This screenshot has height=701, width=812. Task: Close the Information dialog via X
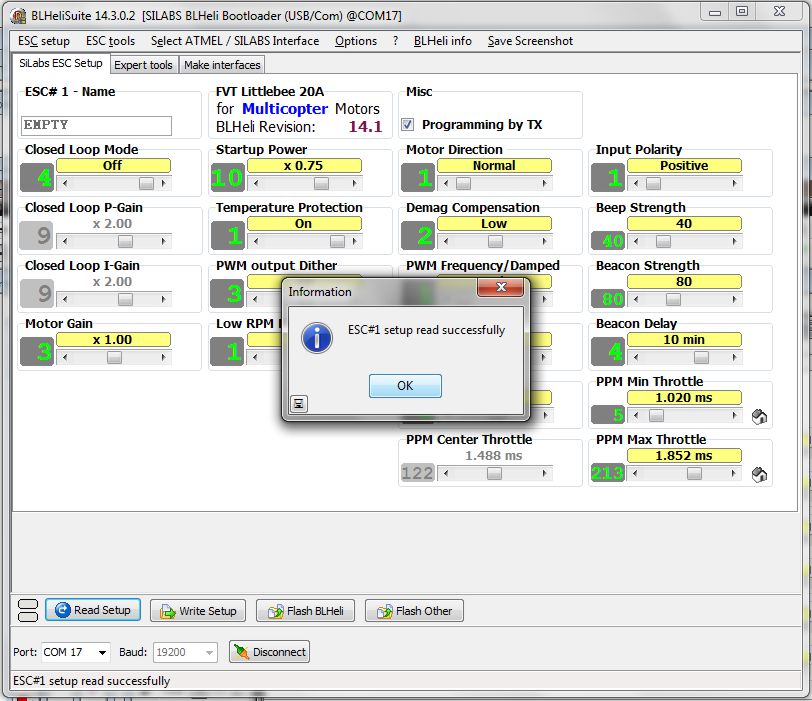coord(500,287)
